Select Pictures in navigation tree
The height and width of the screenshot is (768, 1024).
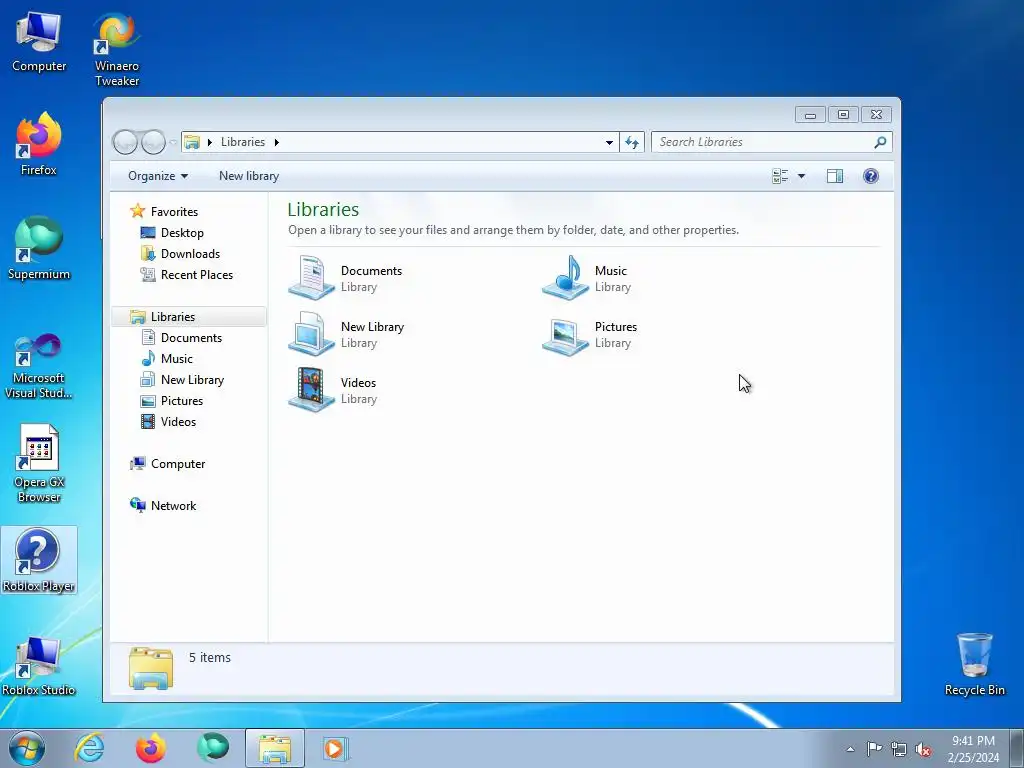click(182, 400)
